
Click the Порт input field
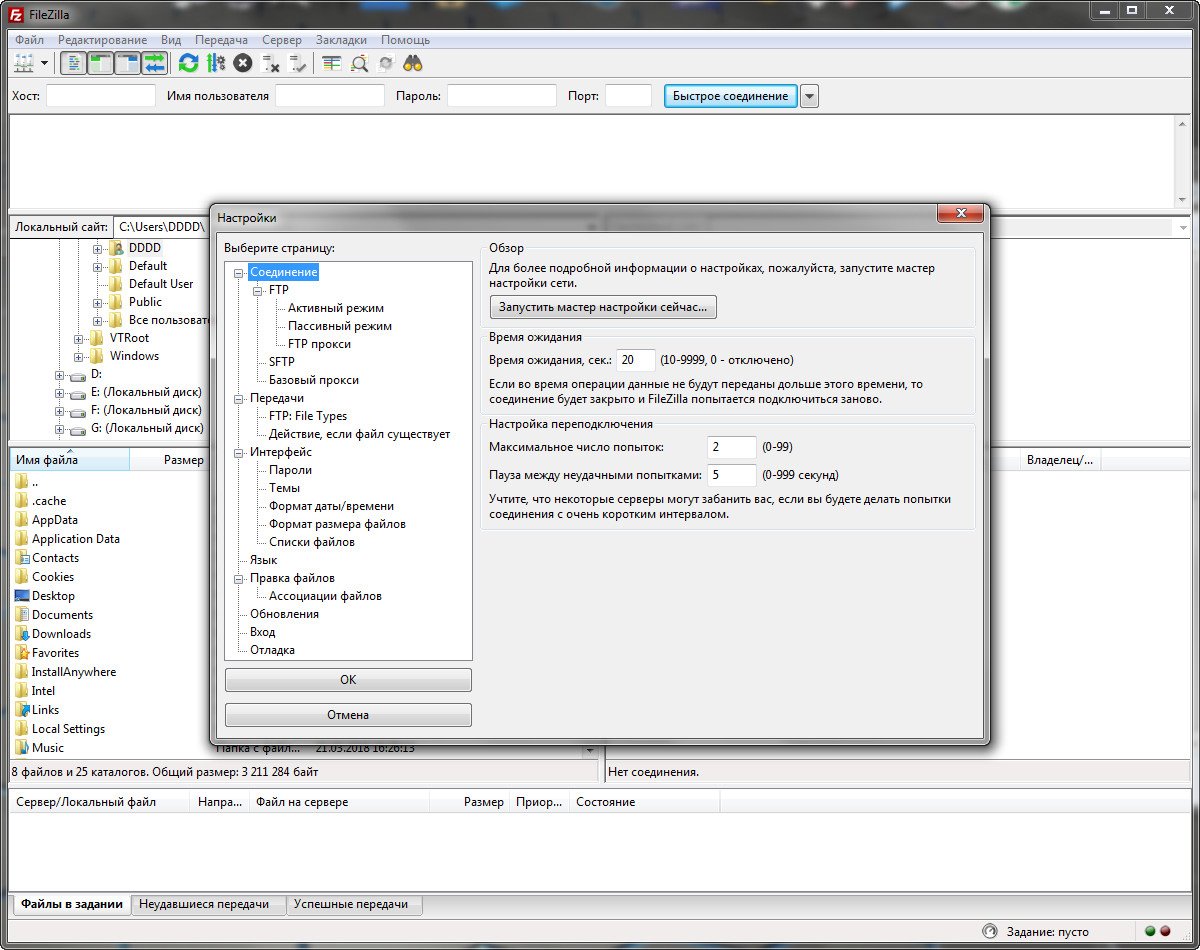point(629,96)
